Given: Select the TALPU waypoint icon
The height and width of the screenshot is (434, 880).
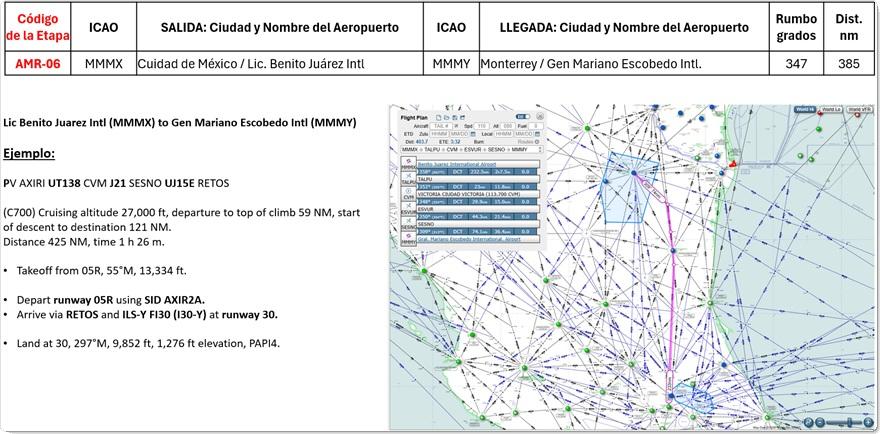Looking at the screenshot, I should (x=409, y=179).
